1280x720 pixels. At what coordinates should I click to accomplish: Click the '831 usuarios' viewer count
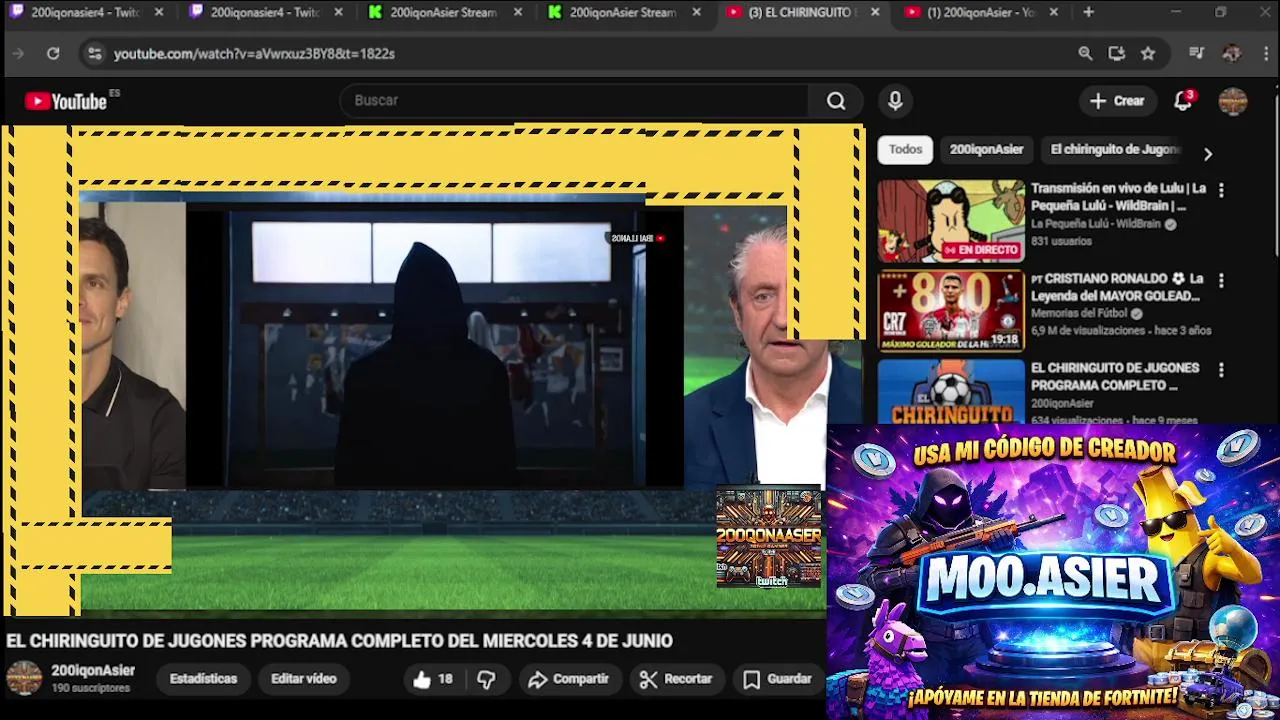1061,241
